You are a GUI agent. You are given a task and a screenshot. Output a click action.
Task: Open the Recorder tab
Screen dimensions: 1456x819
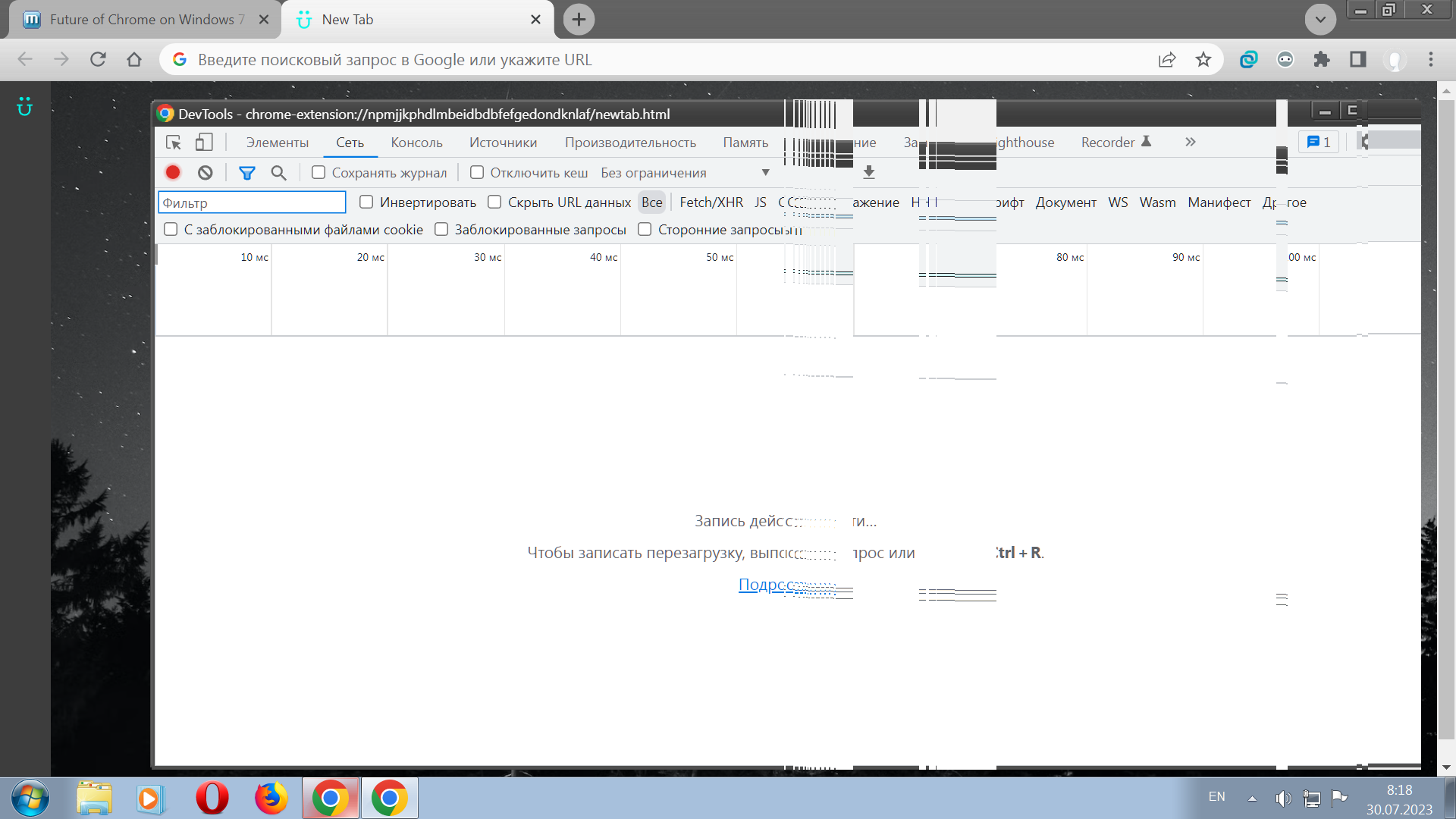(x=1116, y=143)
